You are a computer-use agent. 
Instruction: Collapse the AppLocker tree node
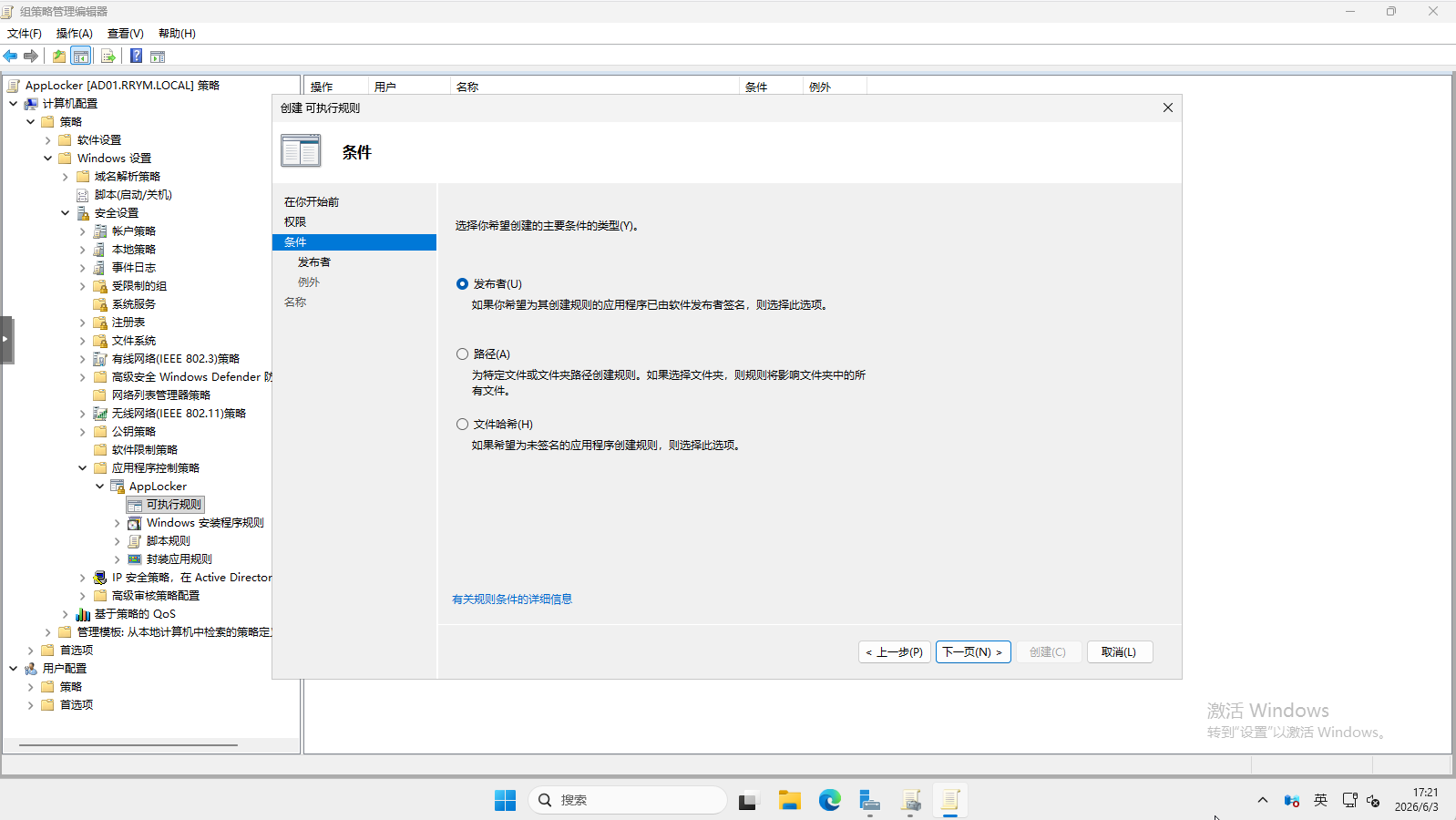[100, 487]
